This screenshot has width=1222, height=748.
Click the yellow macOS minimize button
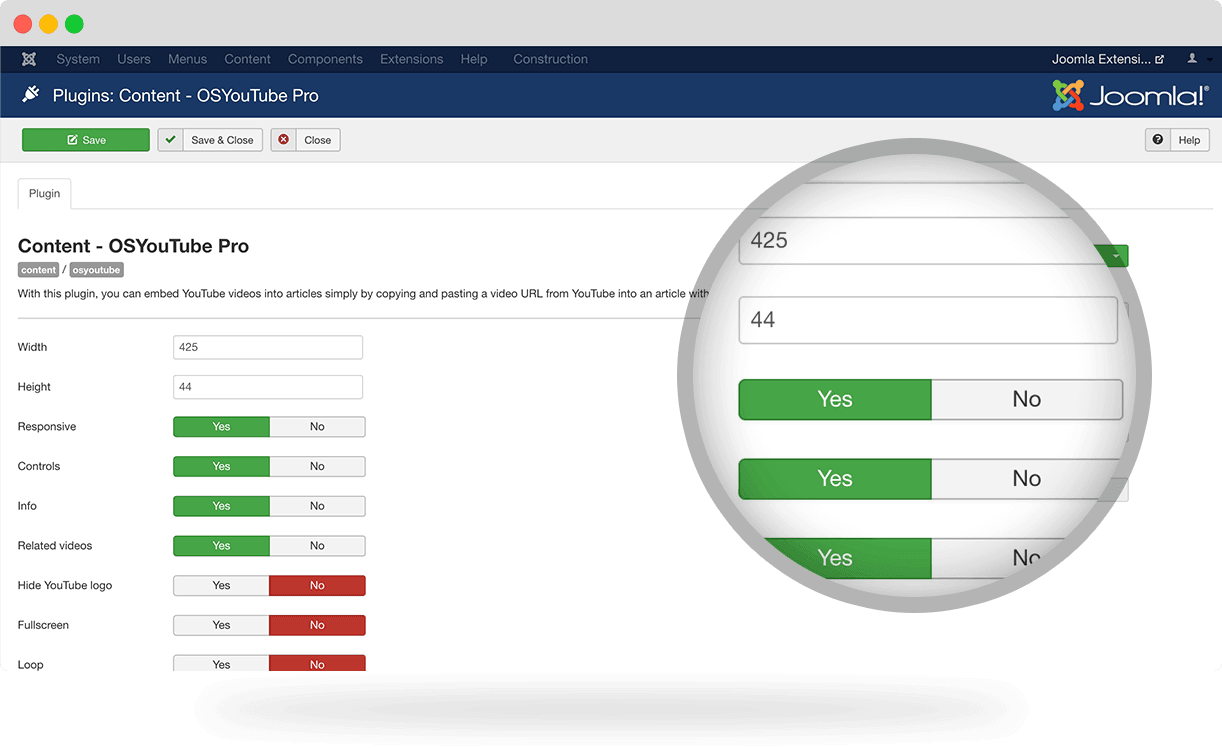[48, 24]
